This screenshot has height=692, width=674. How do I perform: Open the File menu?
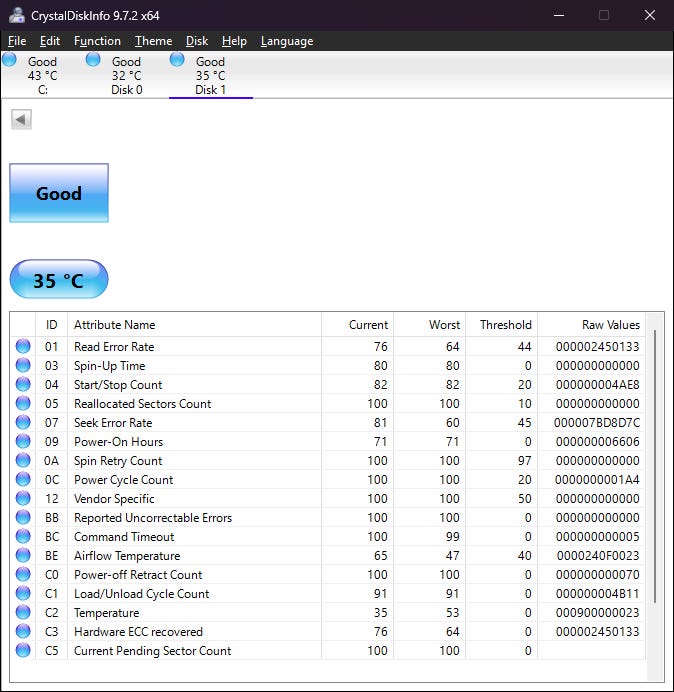17,41
